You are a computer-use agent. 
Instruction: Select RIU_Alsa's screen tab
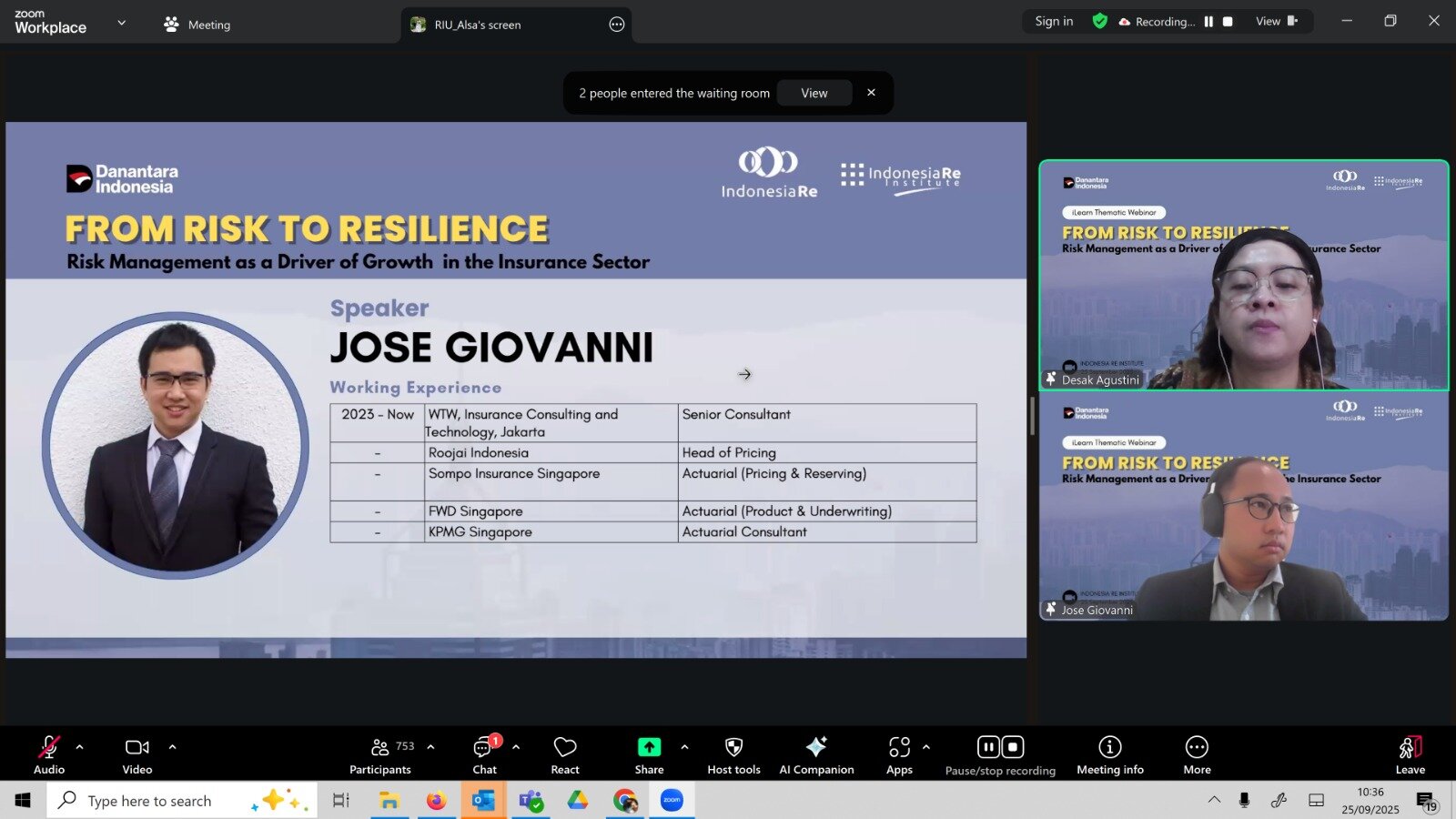pyautogui.click(x=477, y=25)
